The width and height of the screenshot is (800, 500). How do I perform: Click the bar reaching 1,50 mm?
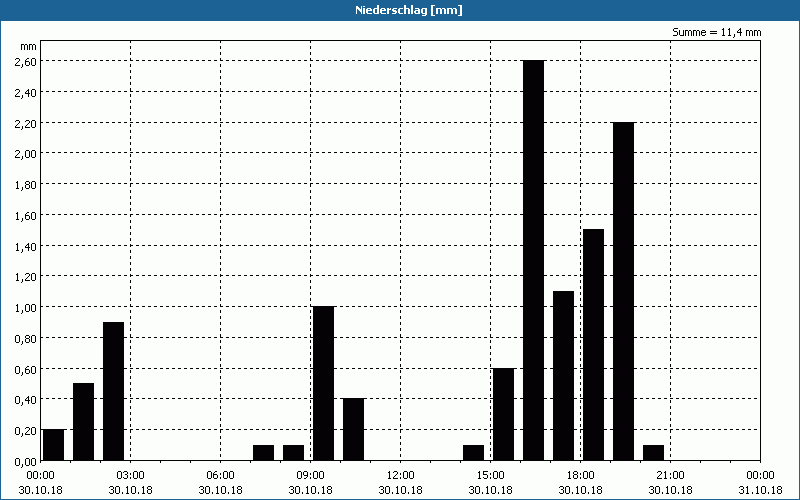tap(593, 345)
